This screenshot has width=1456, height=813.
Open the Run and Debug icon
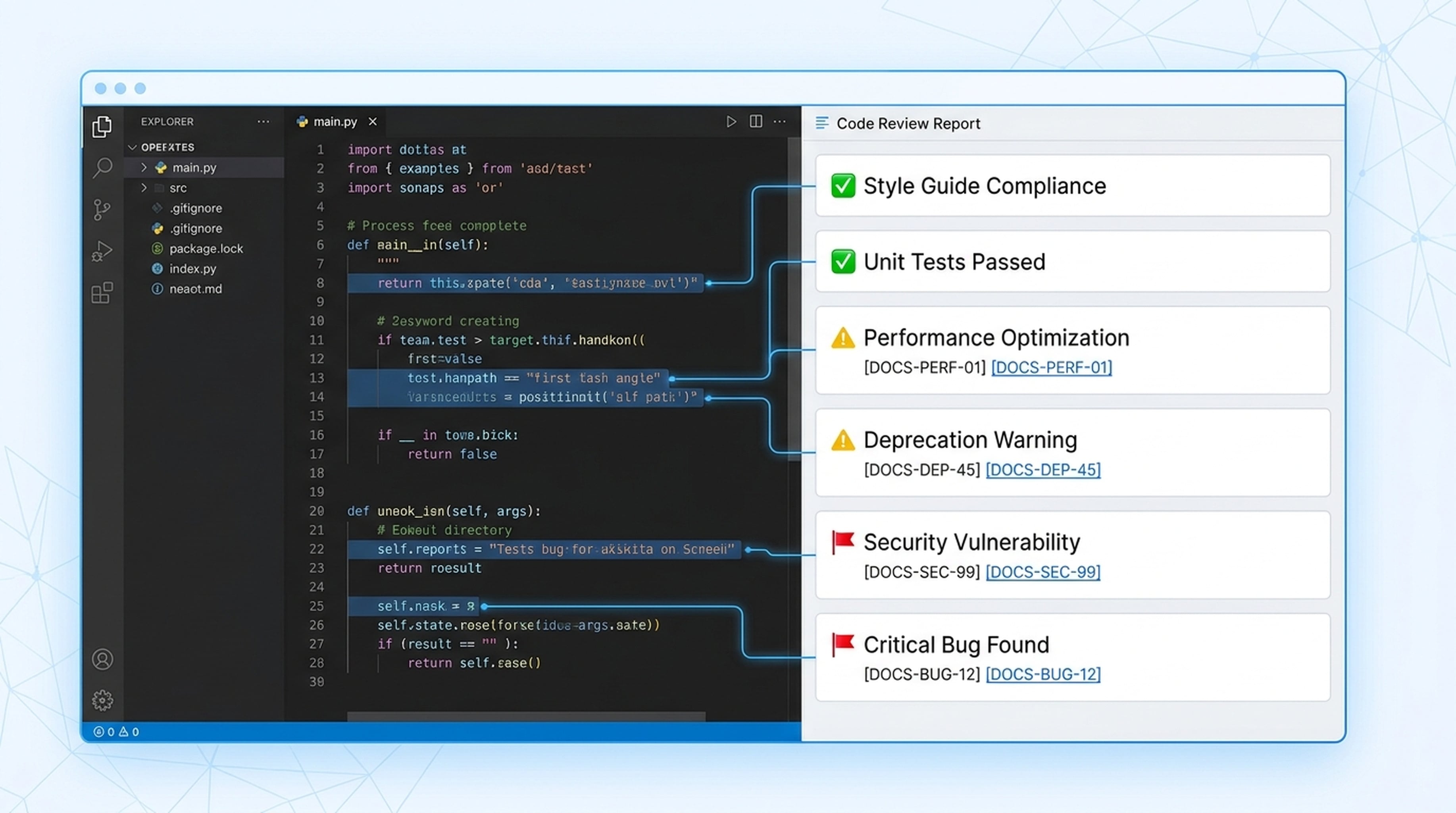pyautogui.click(x=102, y=251)
